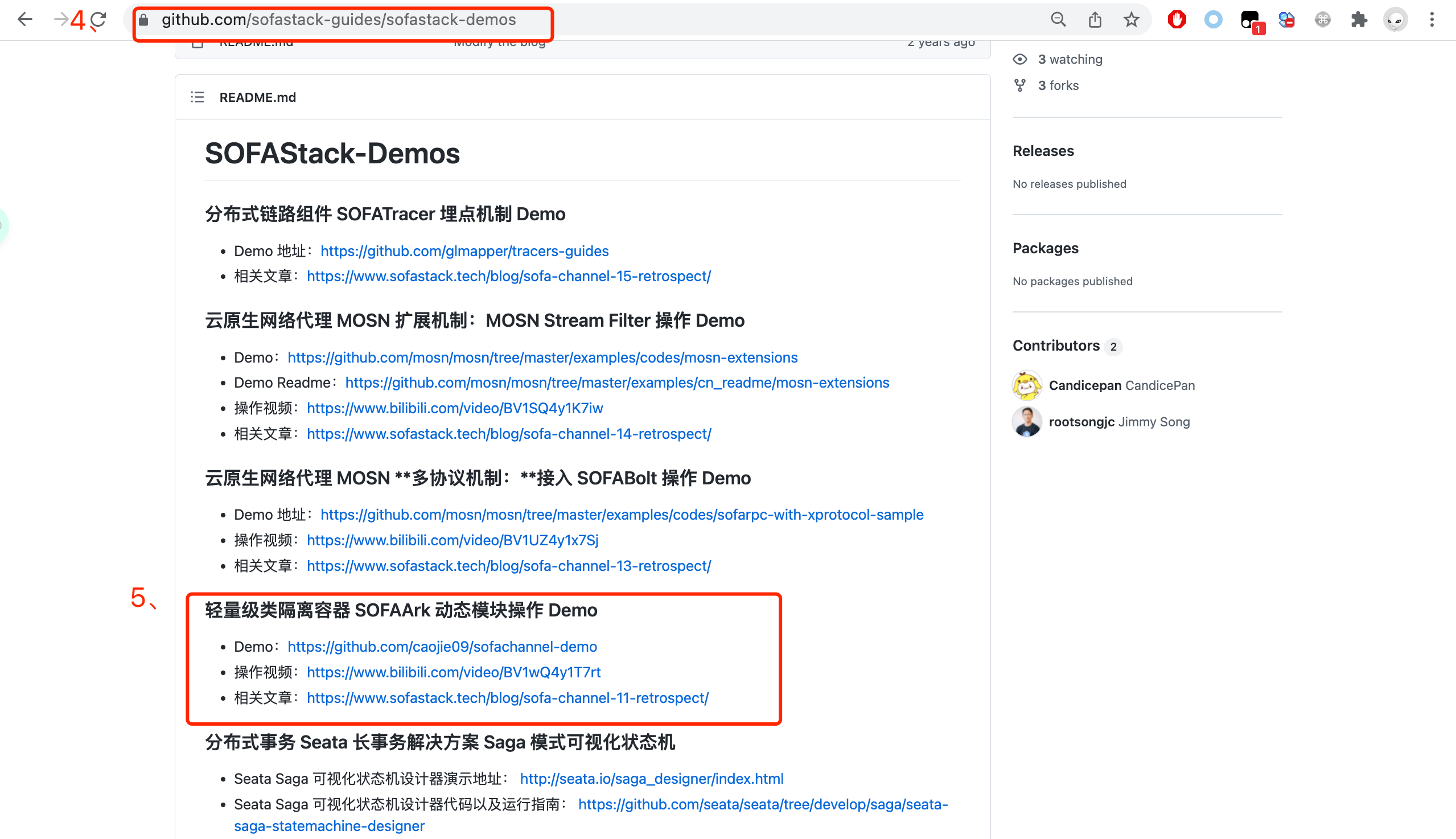Viewport: 1456px width, 839px height.
Task: Click the back navigation arrow
Action: click(x=26, y=19)
